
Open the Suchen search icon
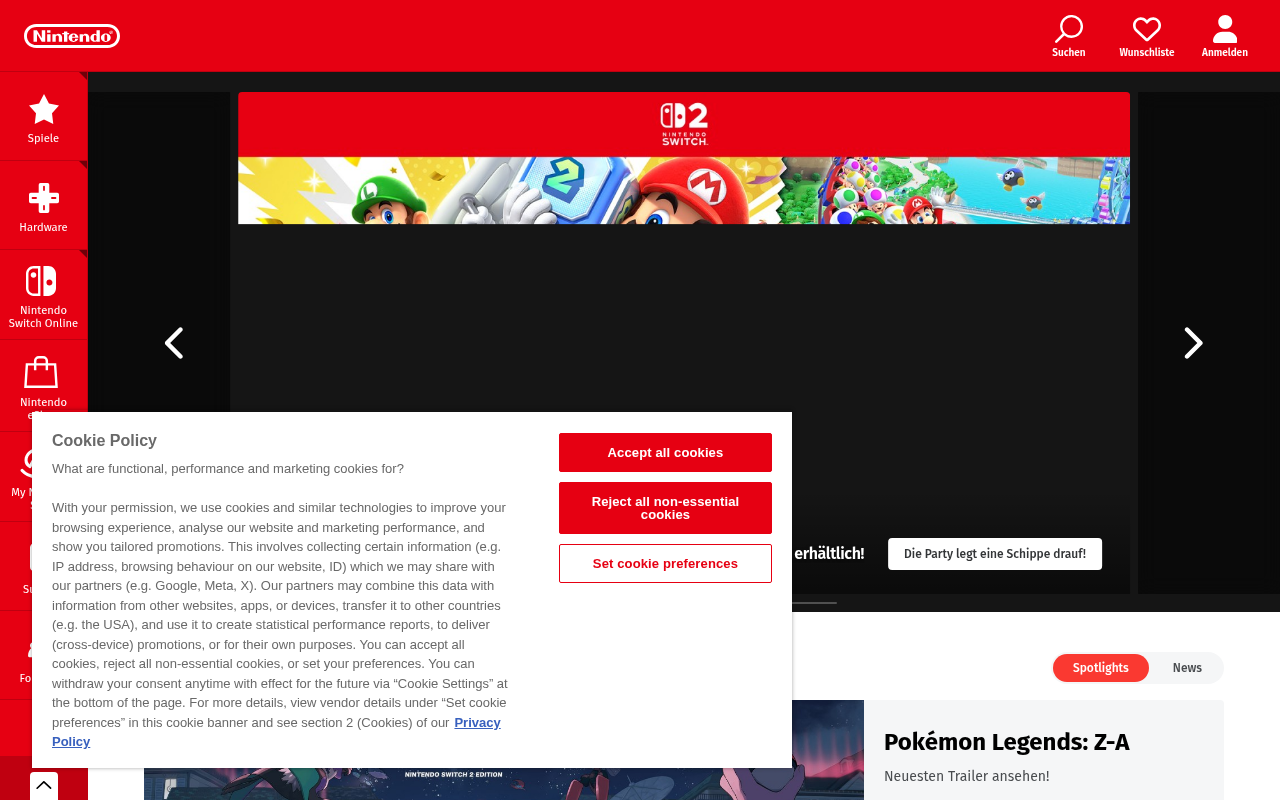point(1069,36)
